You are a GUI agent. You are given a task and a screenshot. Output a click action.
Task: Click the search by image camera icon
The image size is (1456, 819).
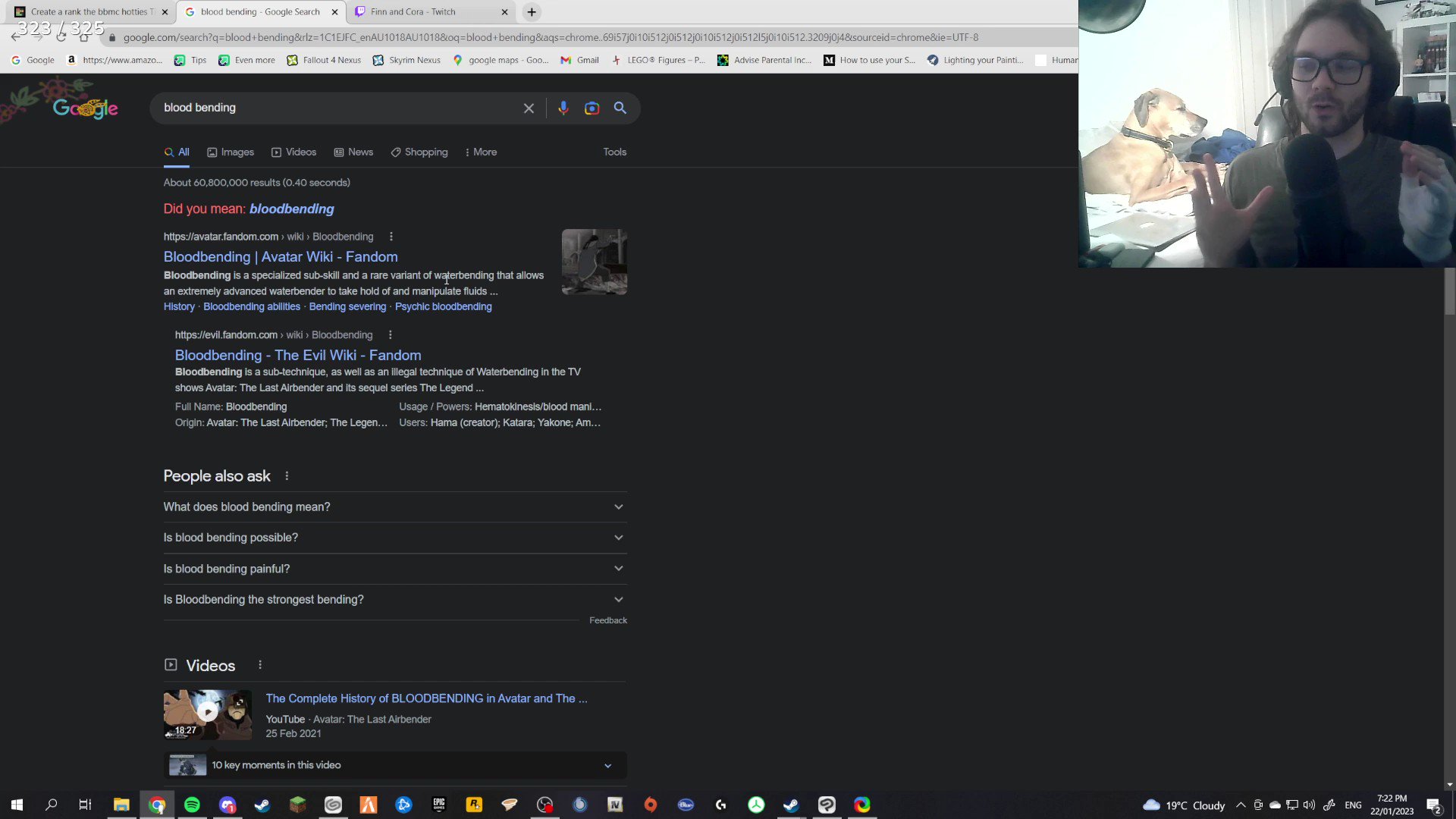pos(591,108)
